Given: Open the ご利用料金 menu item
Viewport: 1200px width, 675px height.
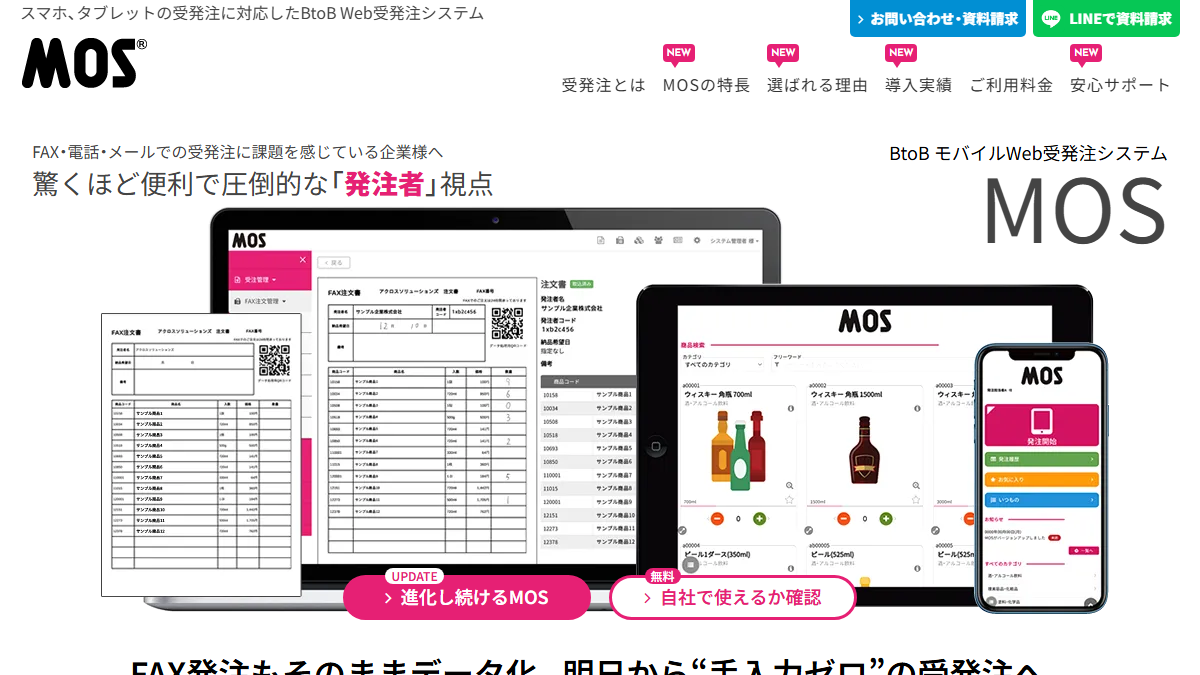Looking at the screenshot, I should pos(1011,85).
